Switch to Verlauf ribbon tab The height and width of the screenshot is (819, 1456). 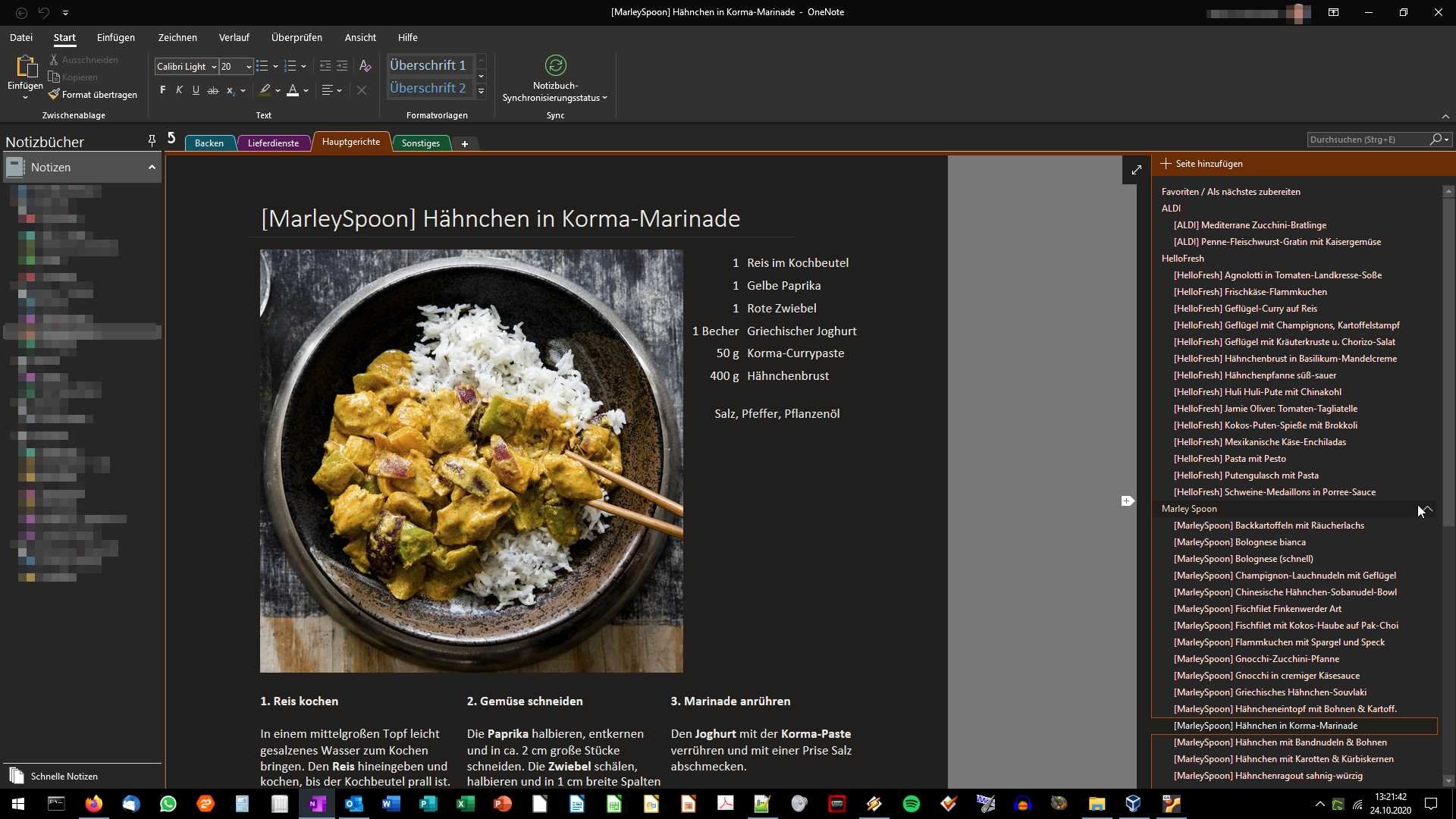234,37
